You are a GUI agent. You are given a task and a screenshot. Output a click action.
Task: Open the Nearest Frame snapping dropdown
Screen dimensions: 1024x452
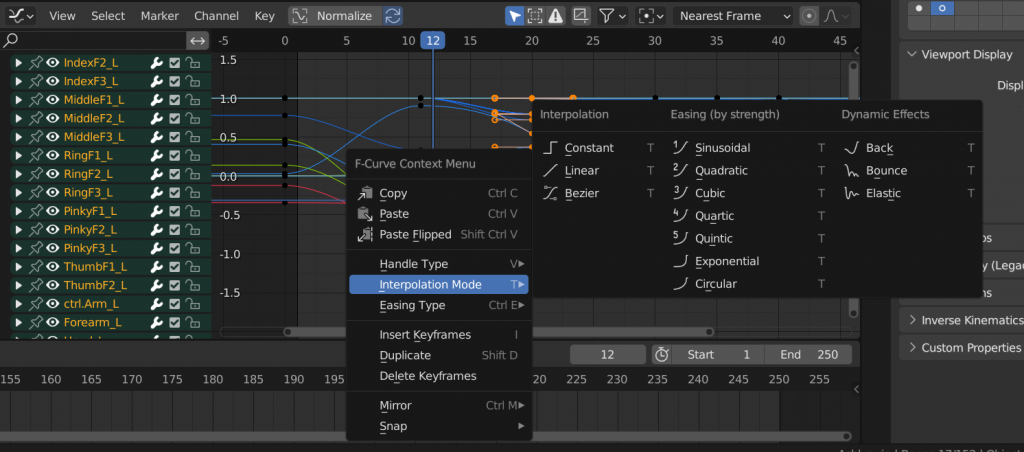click(x=734, y=16)
